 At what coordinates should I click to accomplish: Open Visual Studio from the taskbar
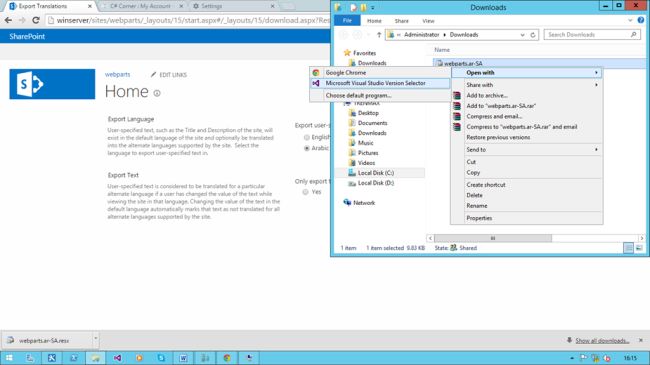pyautogui.click(x=118, y=358)
